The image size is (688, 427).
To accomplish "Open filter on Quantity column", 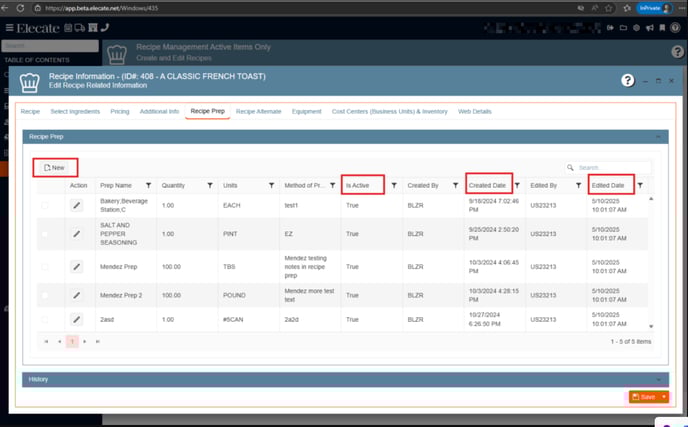I will pyautogui.click(x=209, y=185).
